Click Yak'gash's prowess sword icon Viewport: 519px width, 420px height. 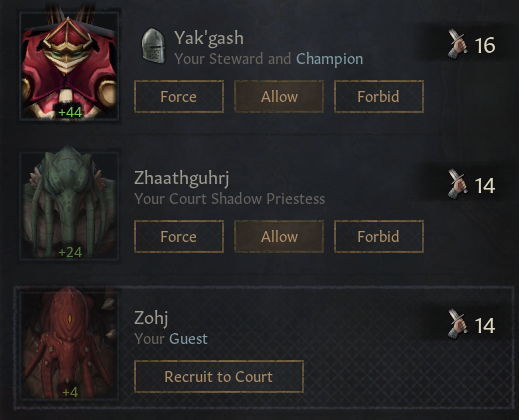[x=457, y=44]
